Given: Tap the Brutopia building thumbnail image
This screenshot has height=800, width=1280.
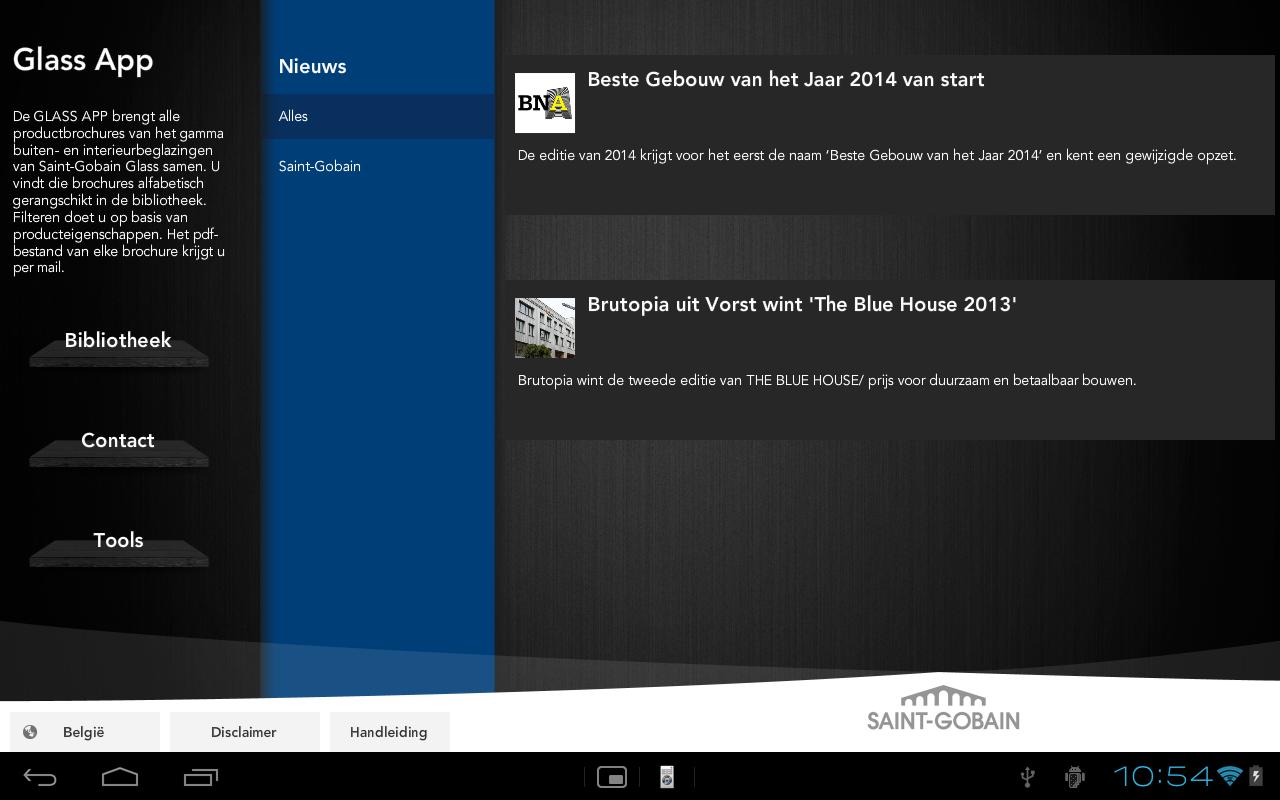Looking at the screenshot, I should pos(545,327).
